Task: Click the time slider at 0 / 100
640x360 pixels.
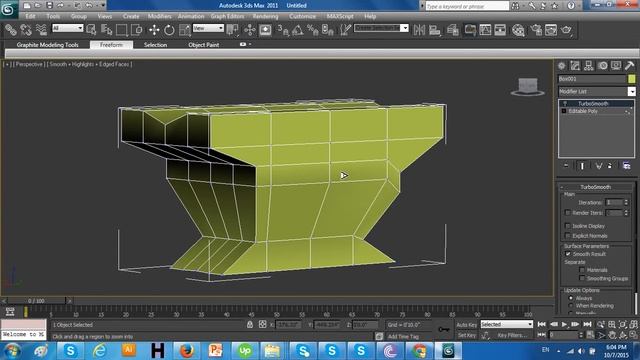Action: coord(36,301)
